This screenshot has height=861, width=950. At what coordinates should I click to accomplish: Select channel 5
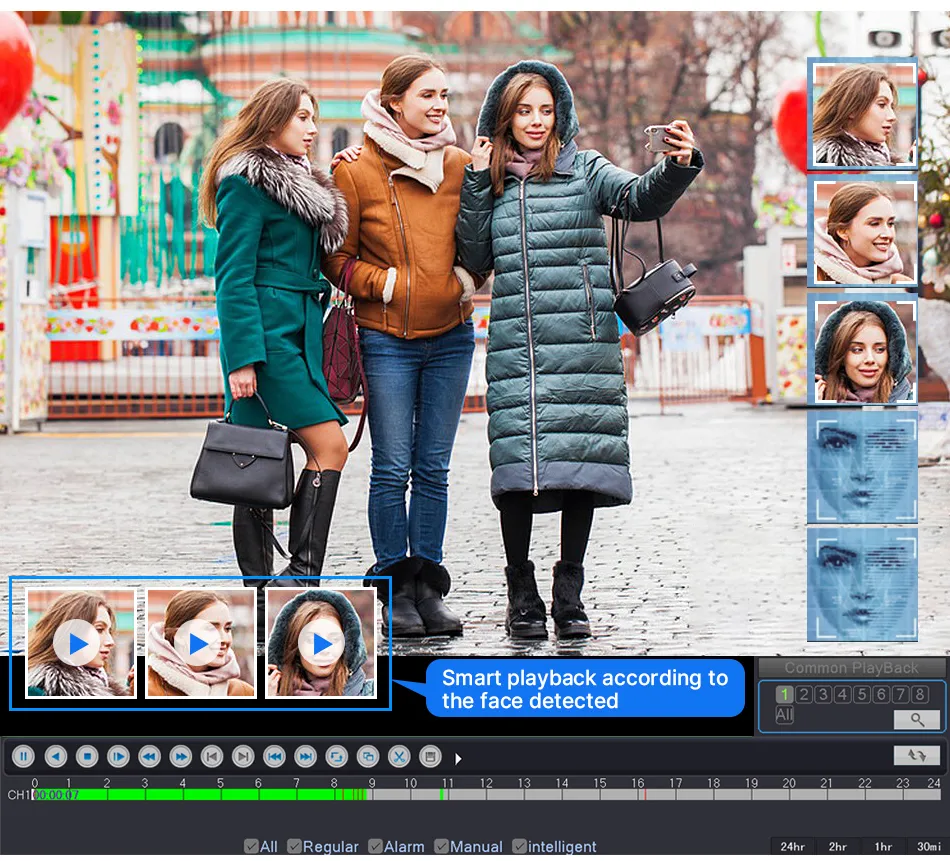862,694
